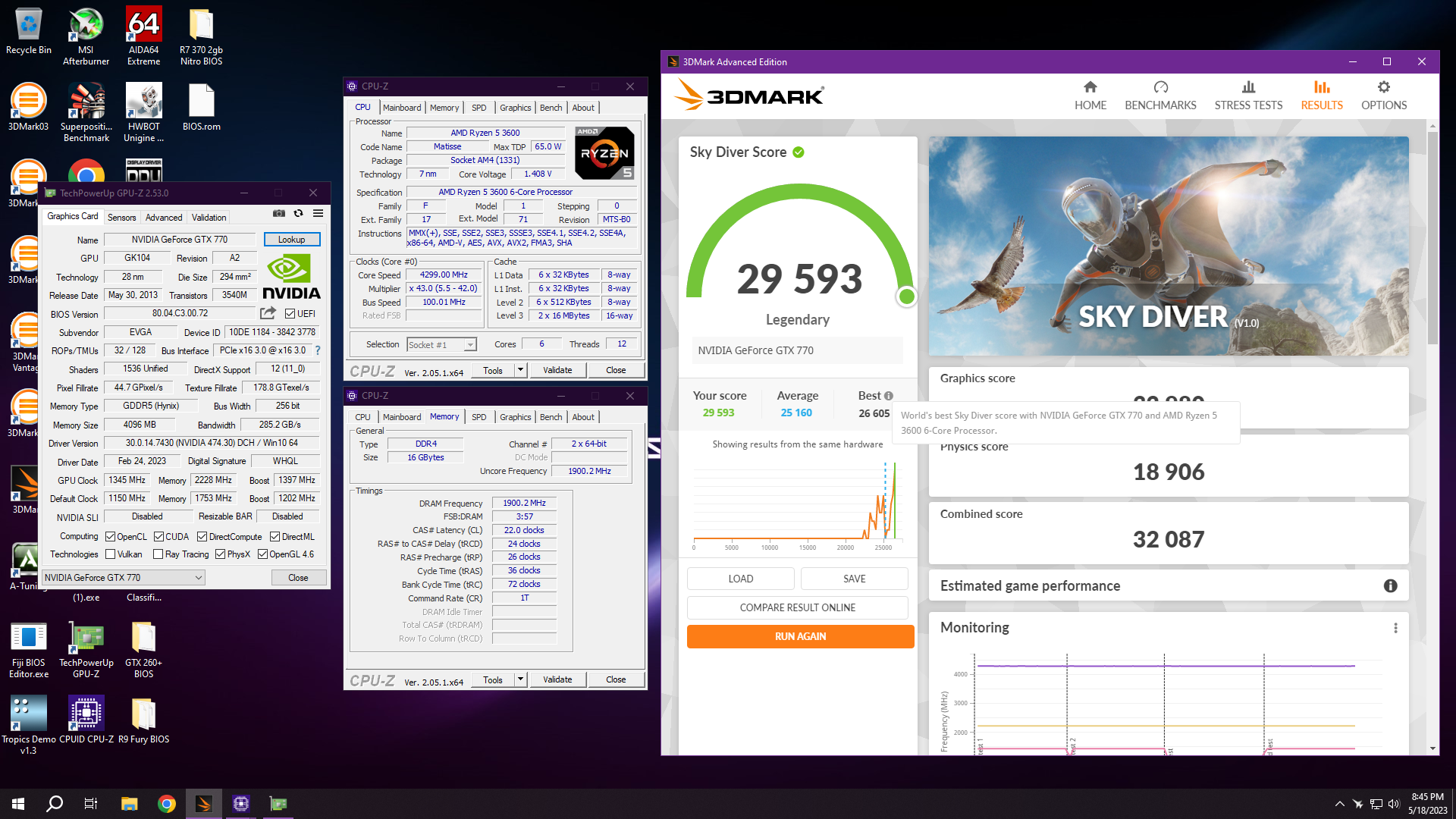1456x819 pixels.
Task: Click the GPU-Z refresh icon
Action: click(299, 214)
